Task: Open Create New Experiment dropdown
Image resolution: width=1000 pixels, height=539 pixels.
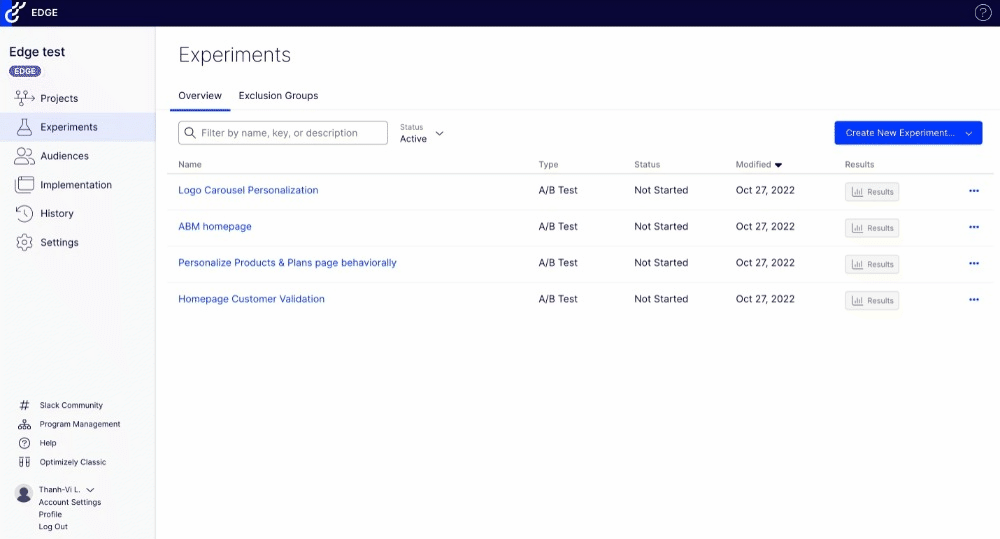Action: click(x=908, y=133)
